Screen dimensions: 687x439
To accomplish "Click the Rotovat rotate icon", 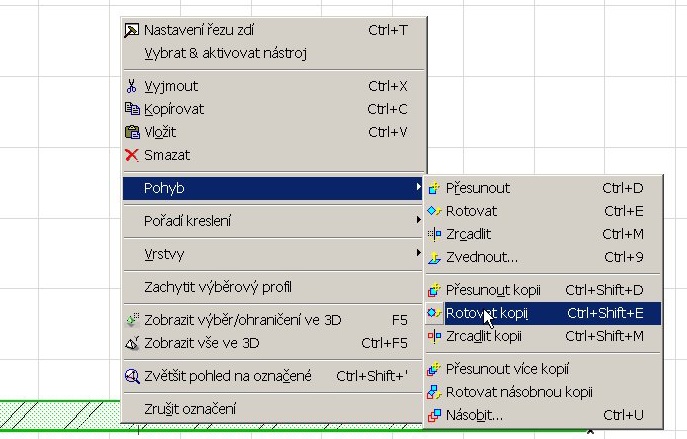I will 434,211.
